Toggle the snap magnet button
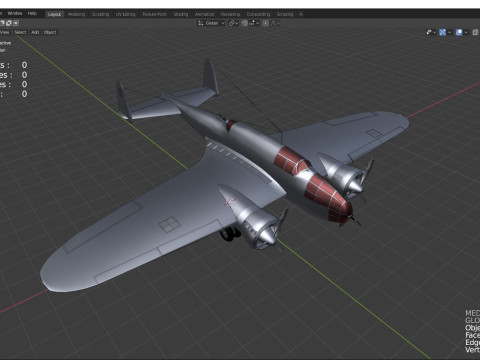This screenshot has height=360, width=480. point(244,23)
